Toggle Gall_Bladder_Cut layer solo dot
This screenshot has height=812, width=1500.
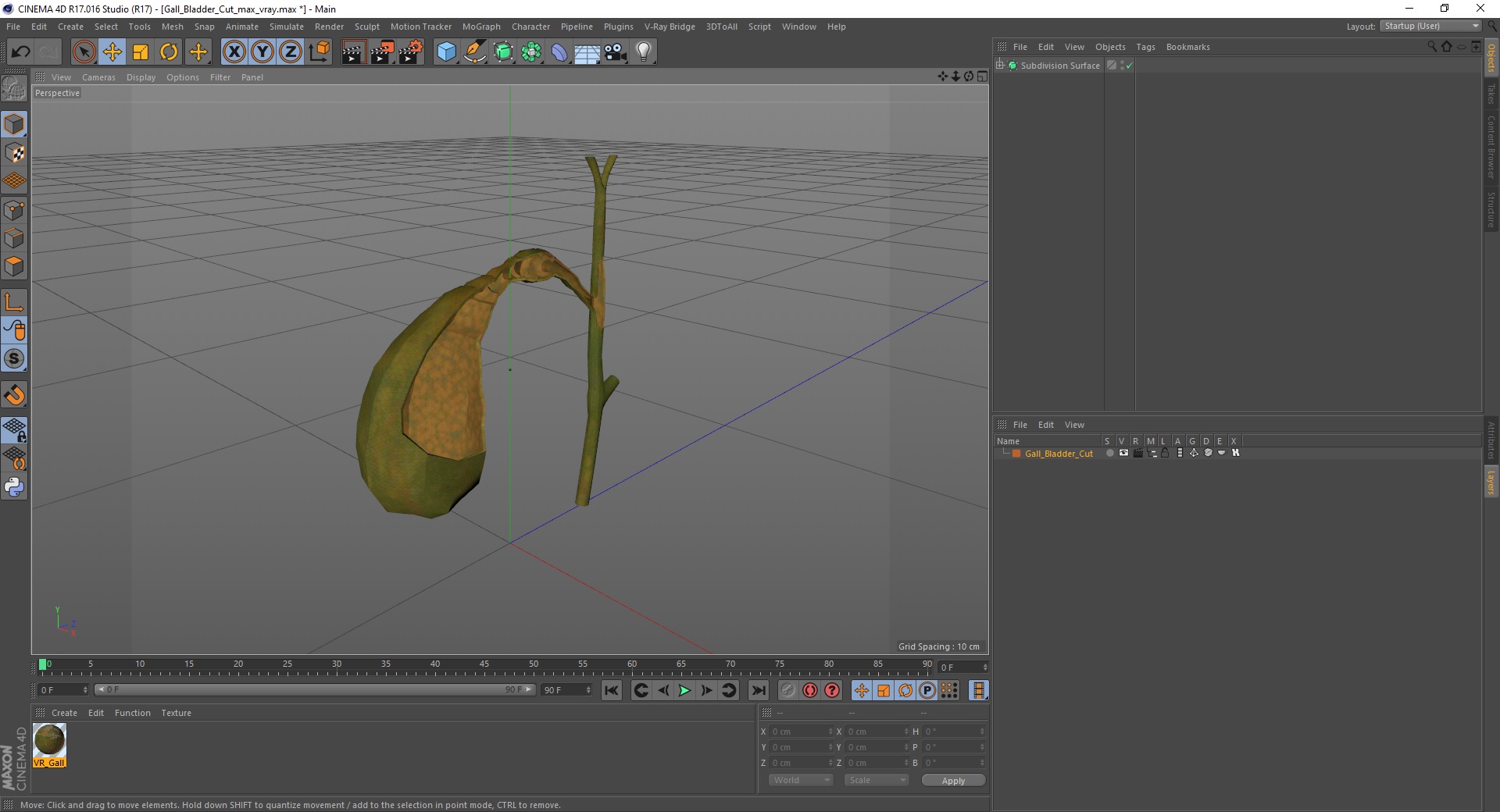(x=1109, y=453)
